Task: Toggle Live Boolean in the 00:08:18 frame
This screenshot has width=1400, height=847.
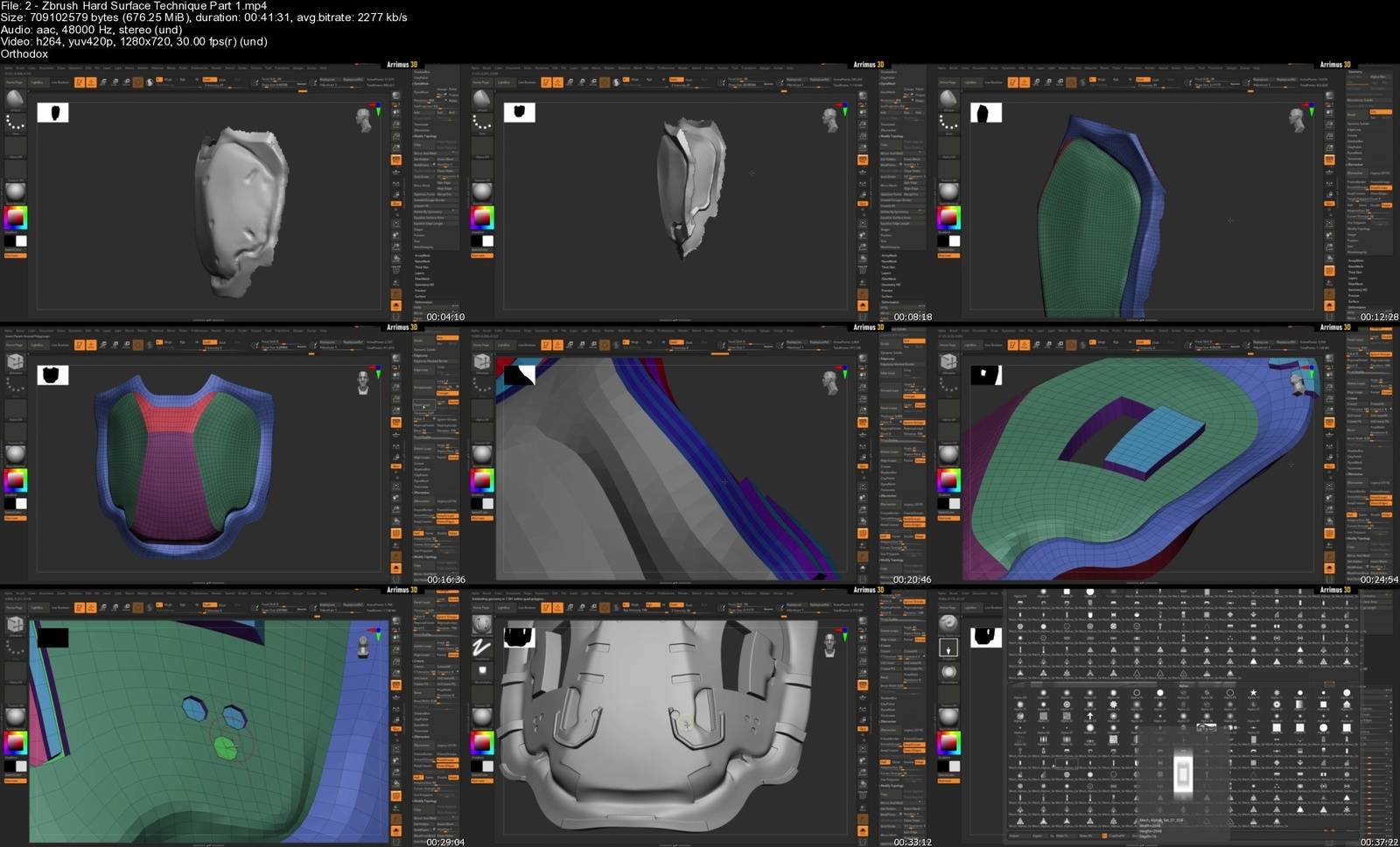Action: point(527,82)
